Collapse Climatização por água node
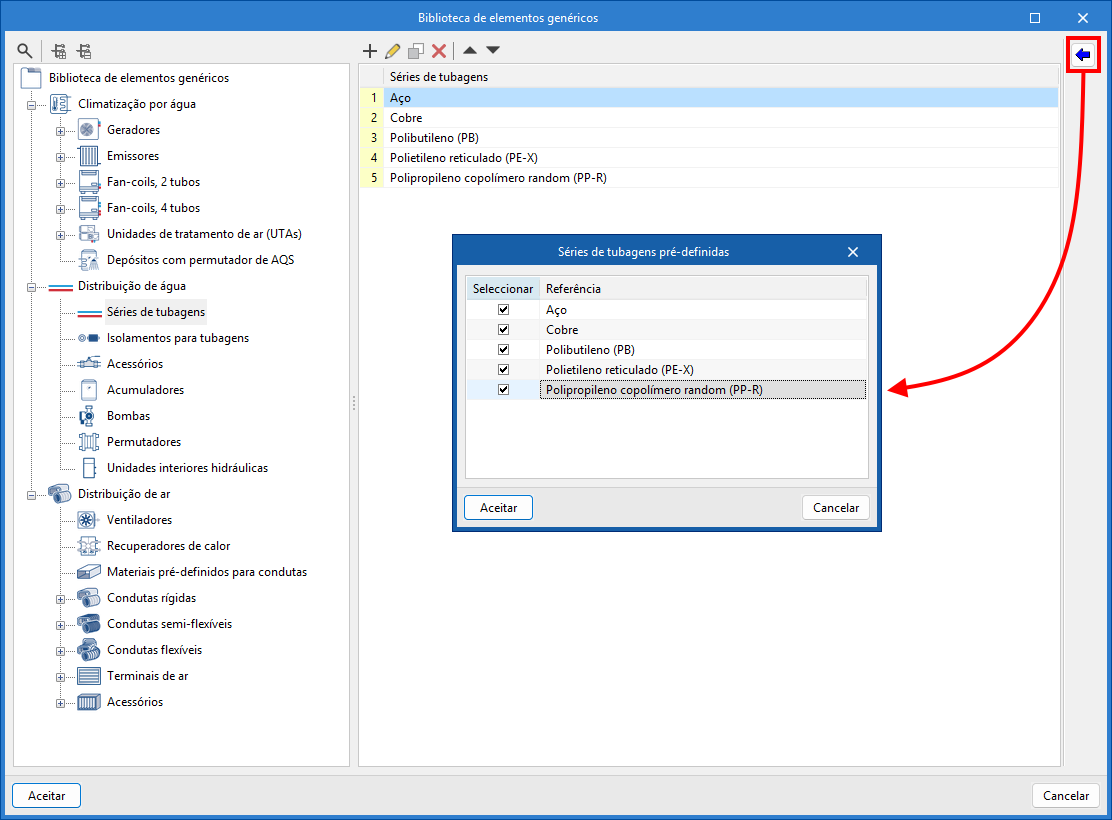 pos(31,105)
